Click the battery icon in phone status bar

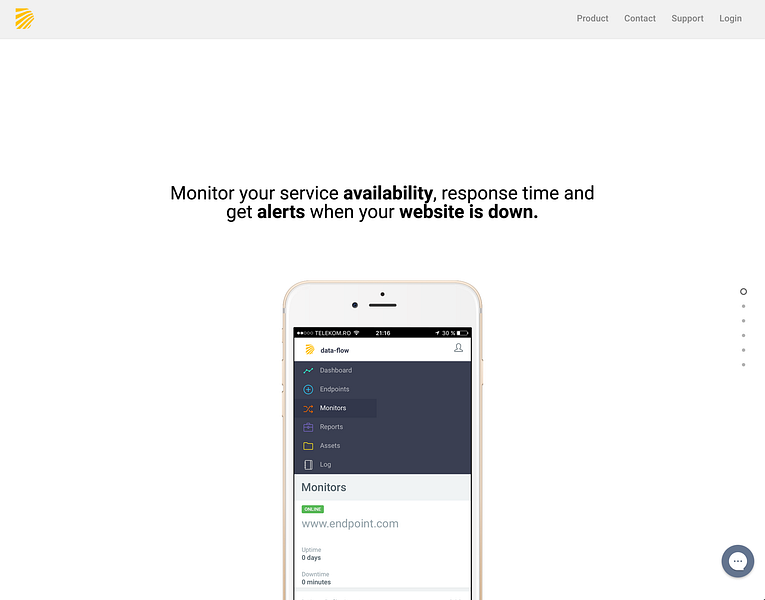(x=463, y=333)
